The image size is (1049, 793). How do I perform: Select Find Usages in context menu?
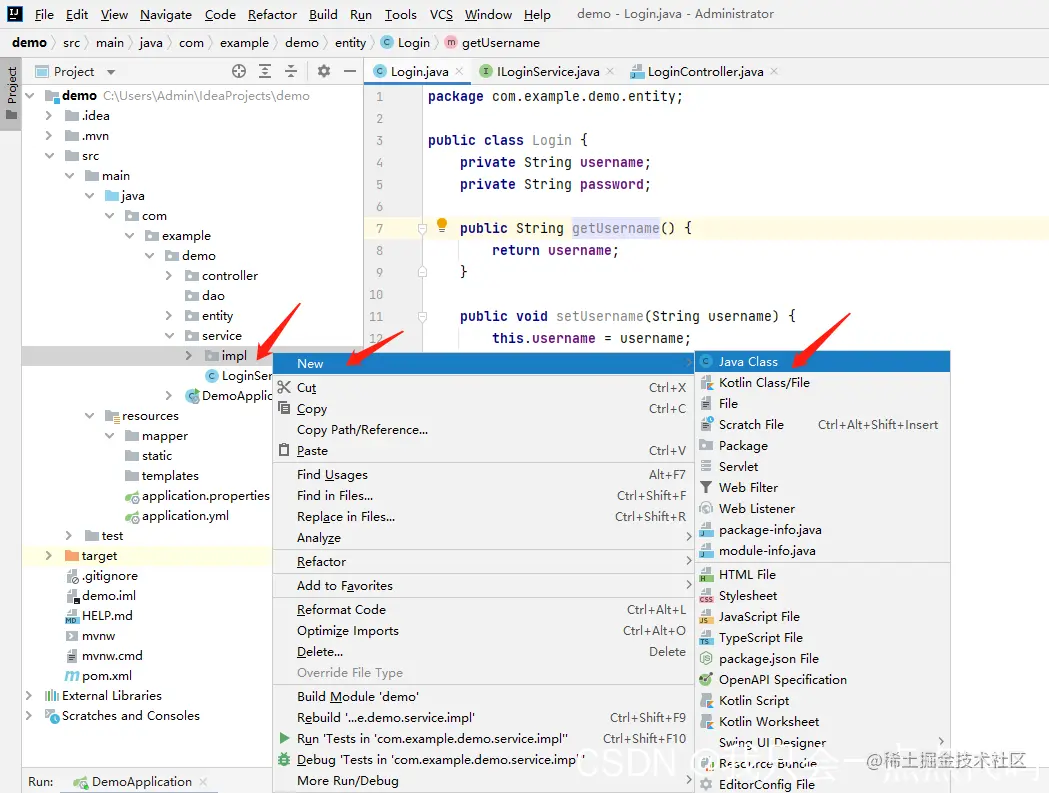484,474
